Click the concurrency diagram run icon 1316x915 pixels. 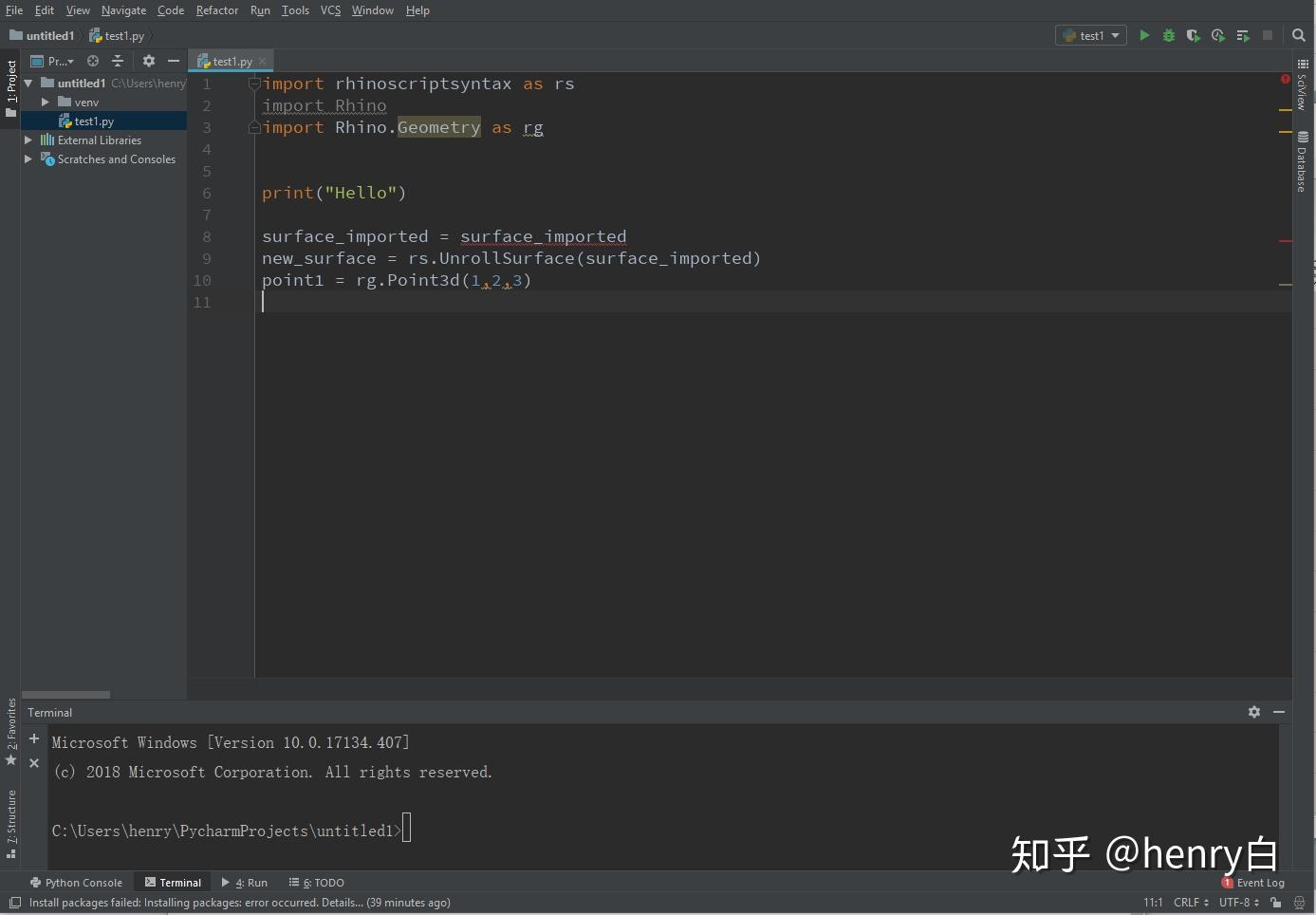pyautogui.click(x=1243, y=35)
